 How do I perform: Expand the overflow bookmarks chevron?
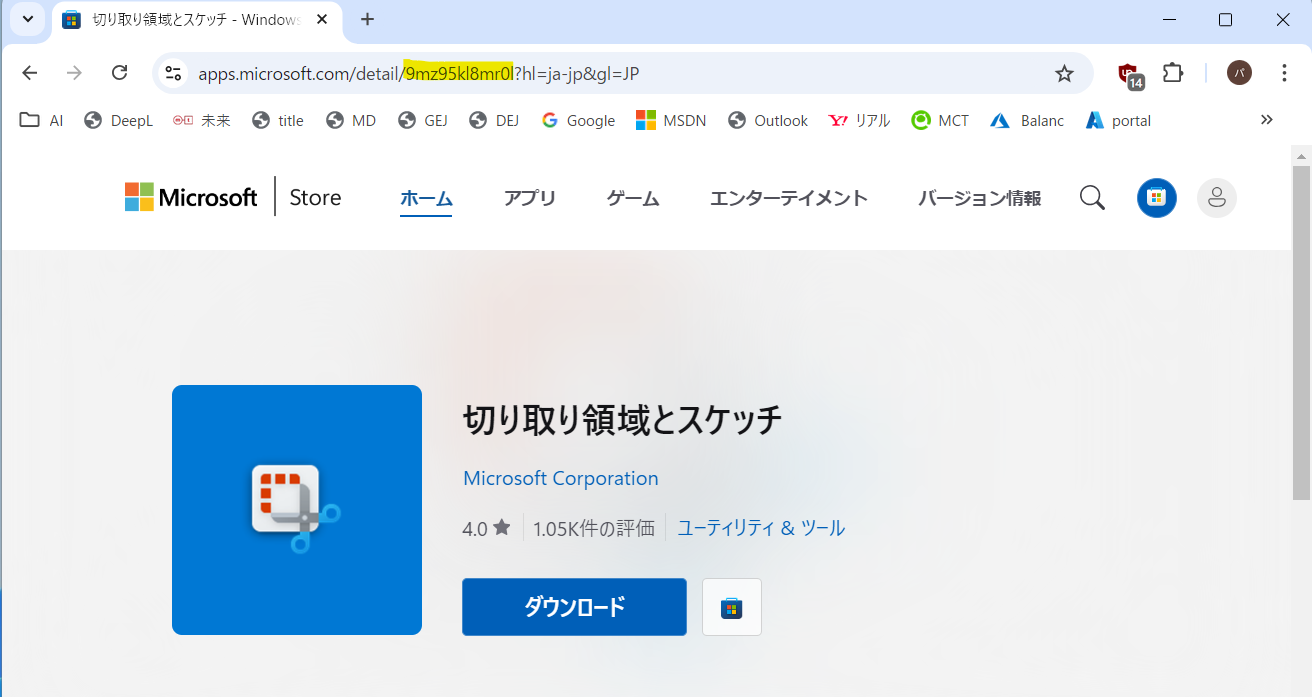click(1266, 120)
